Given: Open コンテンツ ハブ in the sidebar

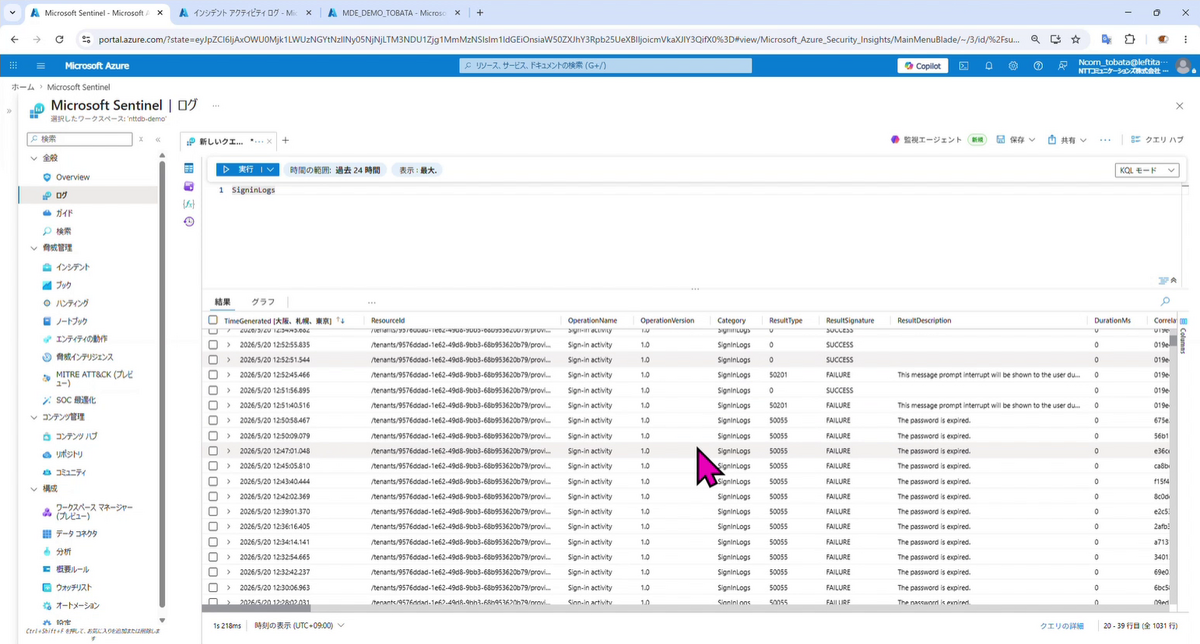Looking at the screenshot, I should 77,436.
